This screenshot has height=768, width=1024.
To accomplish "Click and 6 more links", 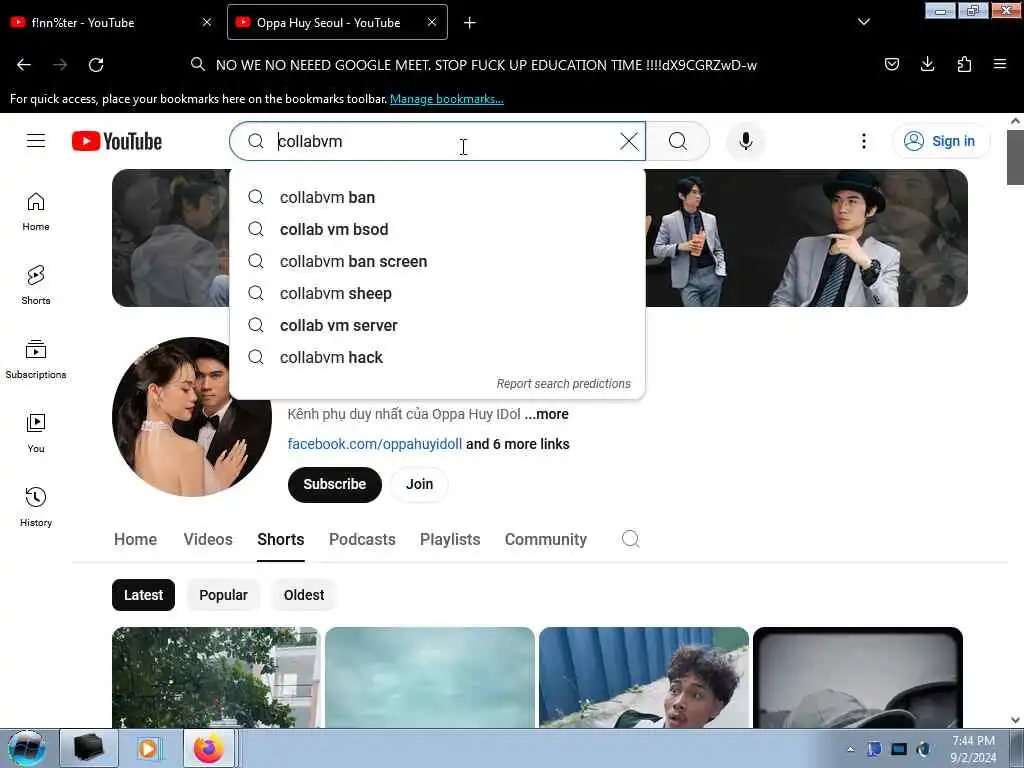I will (x=517, y=444).
